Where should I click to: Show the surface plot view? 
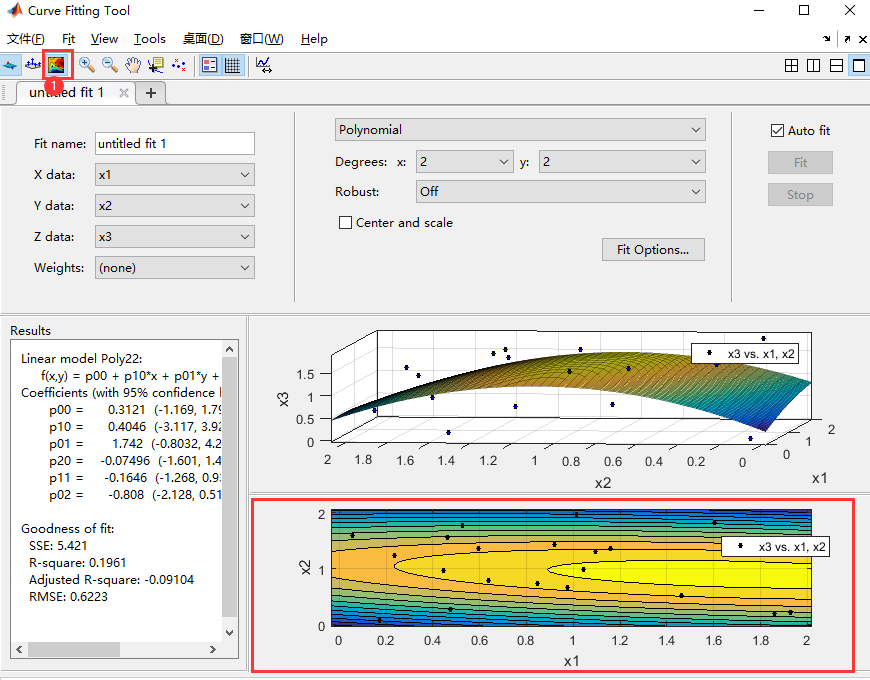pyautogui.click(x=10, y=65)
